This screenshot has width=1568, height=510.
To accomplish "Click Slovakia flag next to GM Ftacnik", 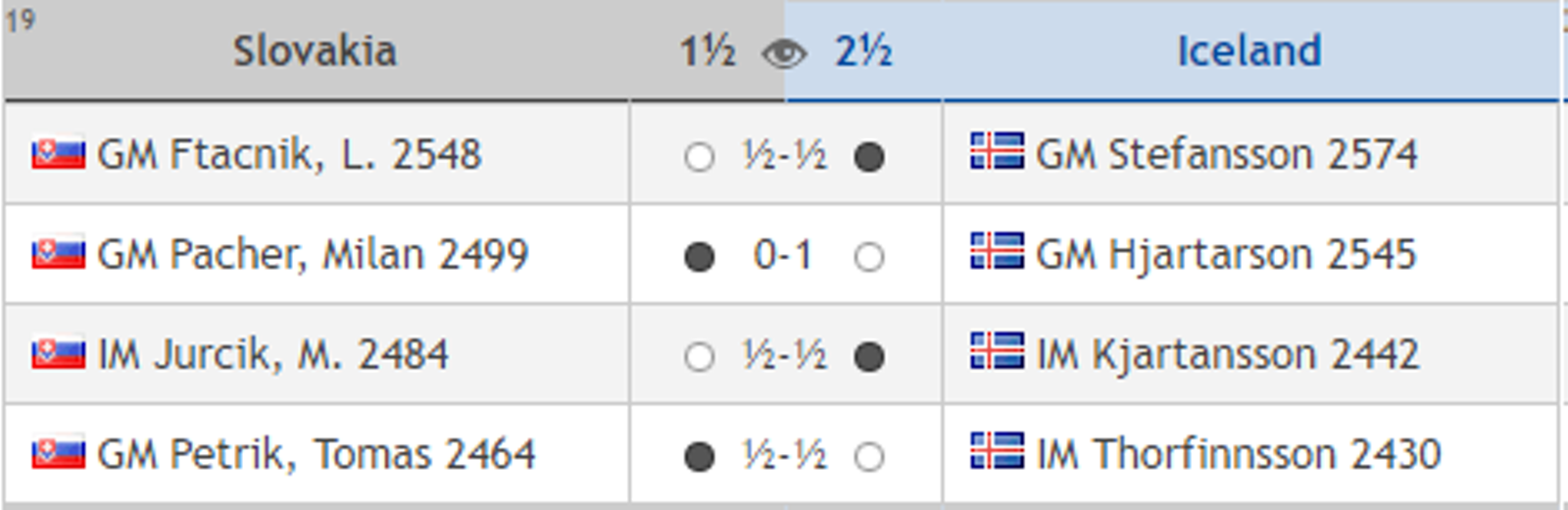I will pos(58,154).
